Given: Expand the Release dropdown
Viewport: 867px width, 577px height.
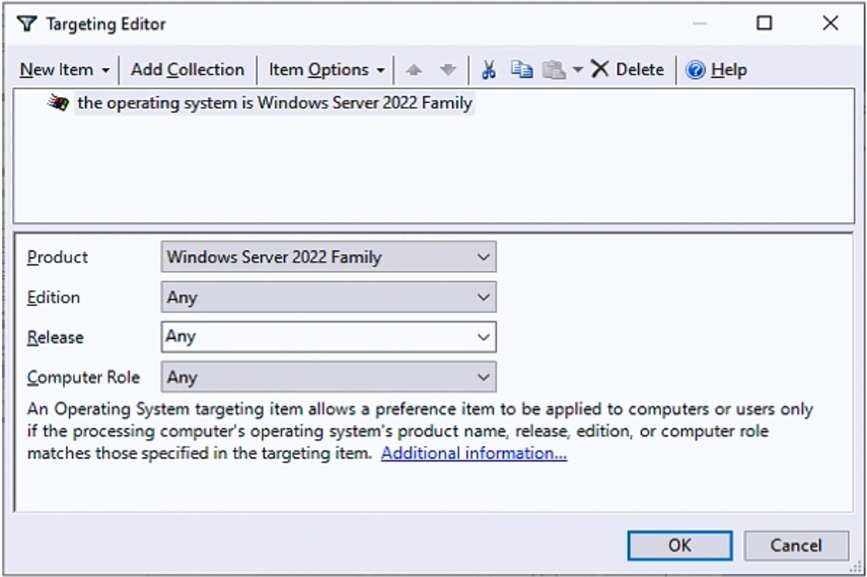Looking at the screenshot, I should coord(483,337).
